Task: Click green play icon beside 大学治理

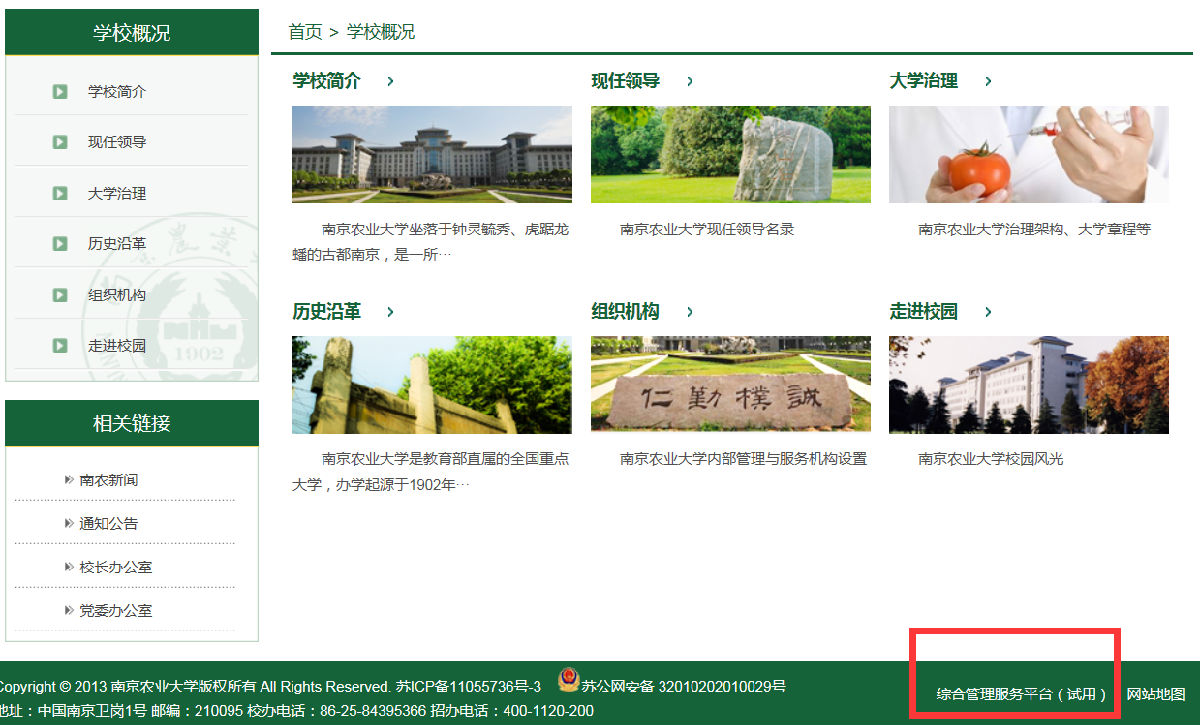Action: pyautogui.click(x=60, y=194)
